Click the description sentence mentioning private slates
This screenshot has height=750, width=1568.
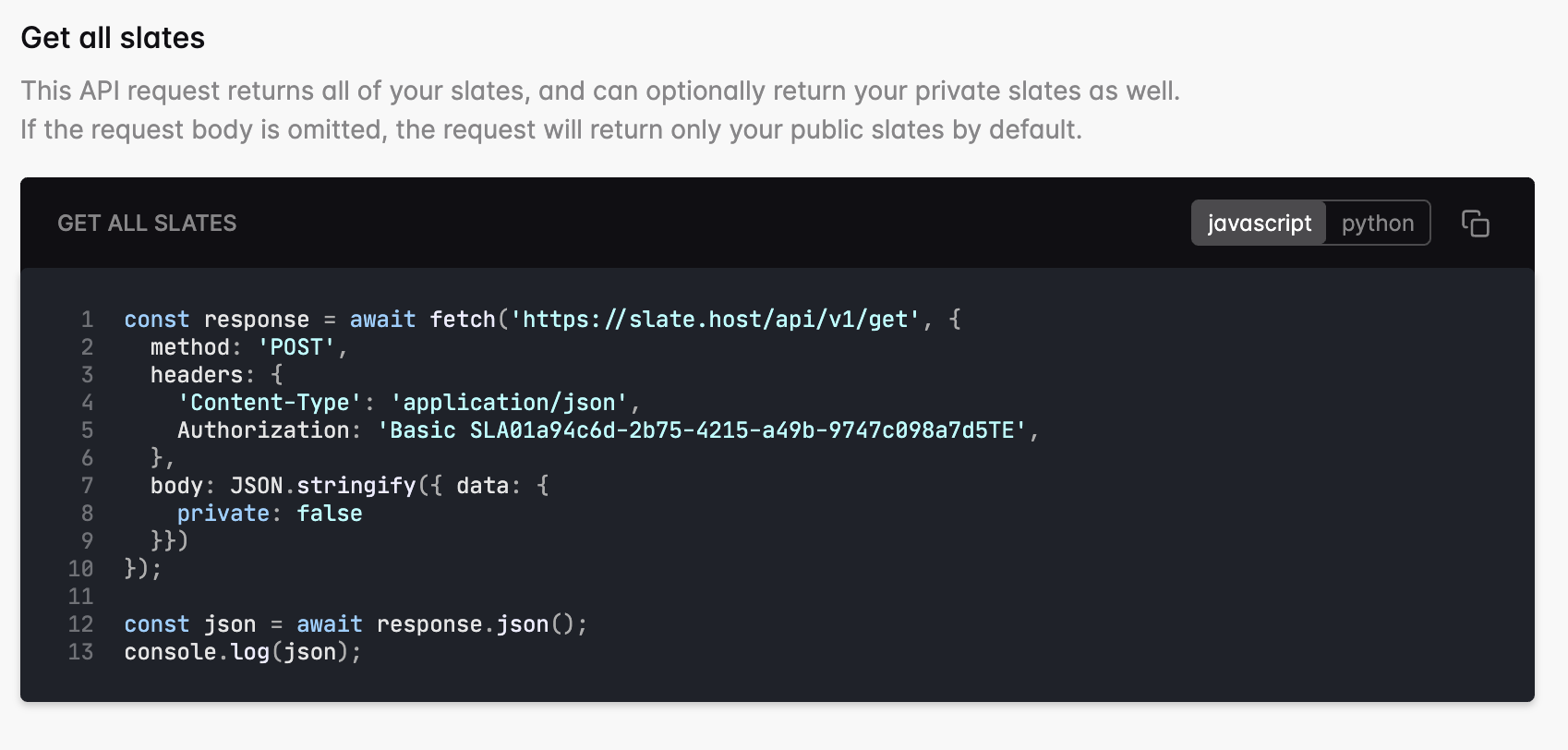point(600,91)
